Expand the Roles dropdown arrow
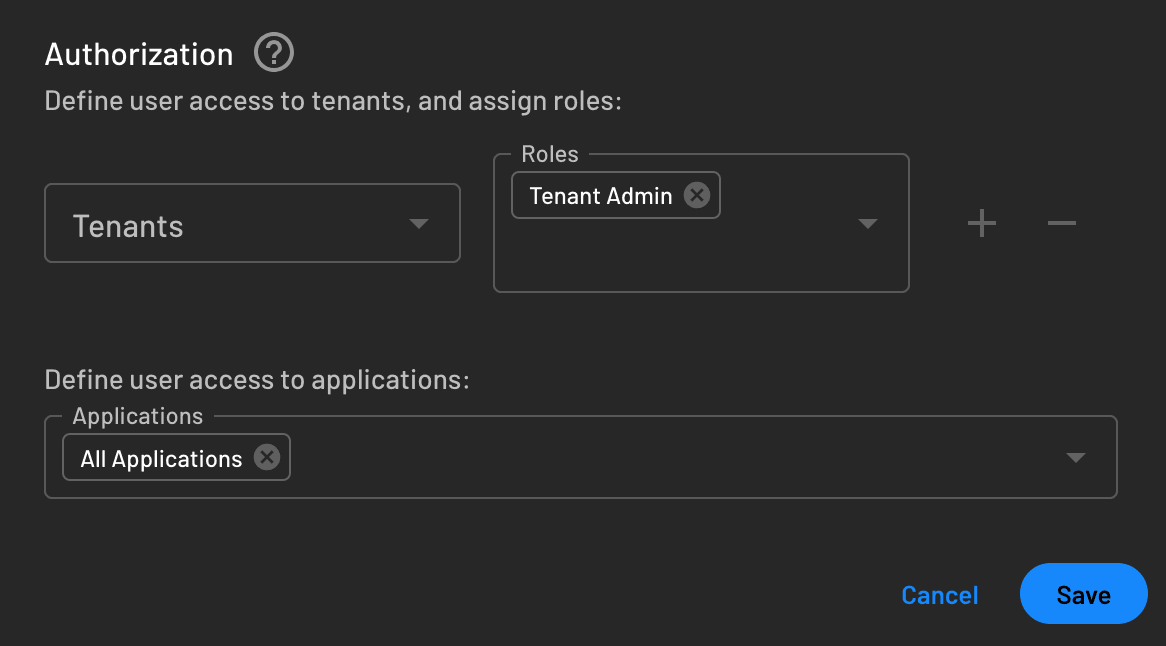The image size is (1166, 646). click(x=867, y=224)
